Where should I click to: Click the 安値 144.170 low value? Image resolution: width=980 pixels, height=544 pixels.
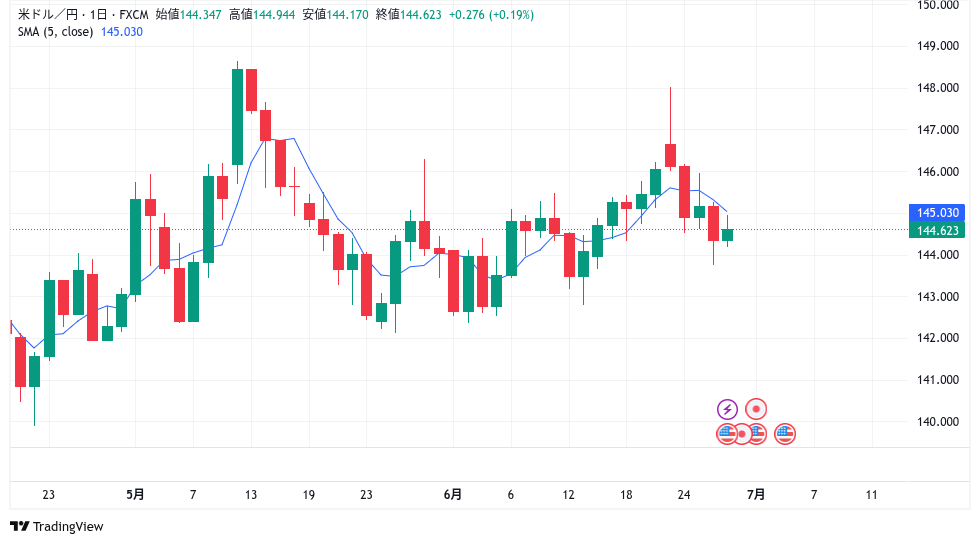[x=336, y=14]
